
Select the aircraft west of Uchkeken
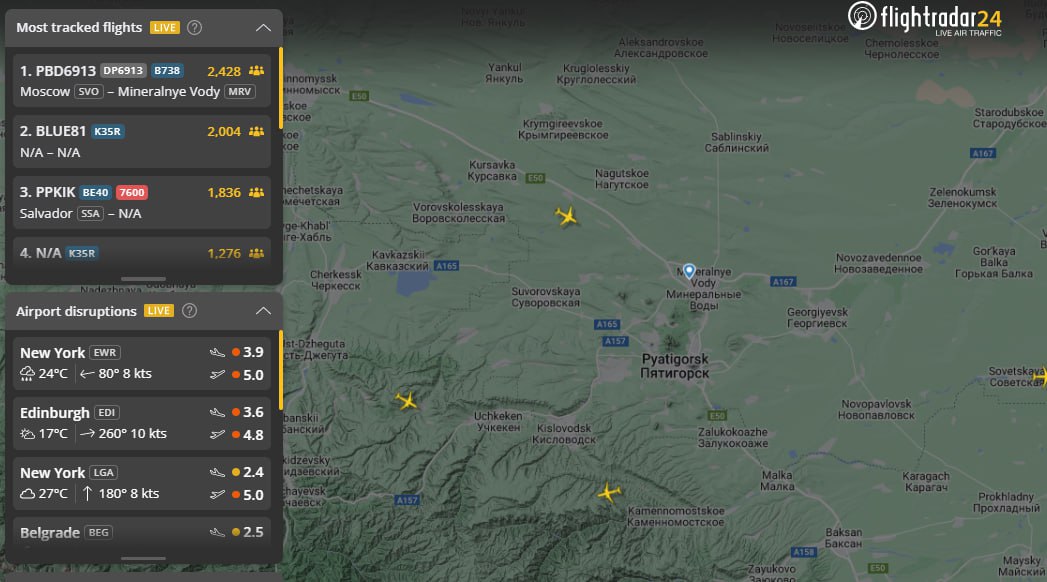407,401
